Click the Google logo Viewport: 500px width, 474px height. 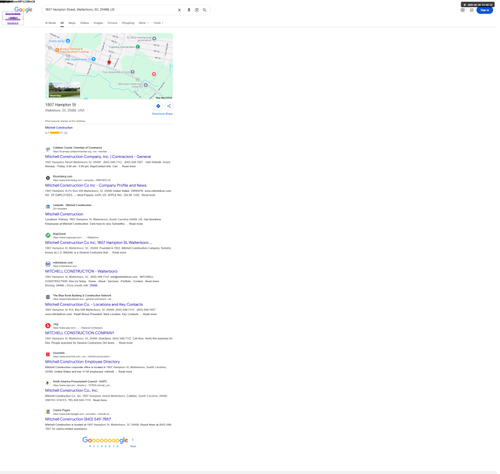tap(23, 10)
